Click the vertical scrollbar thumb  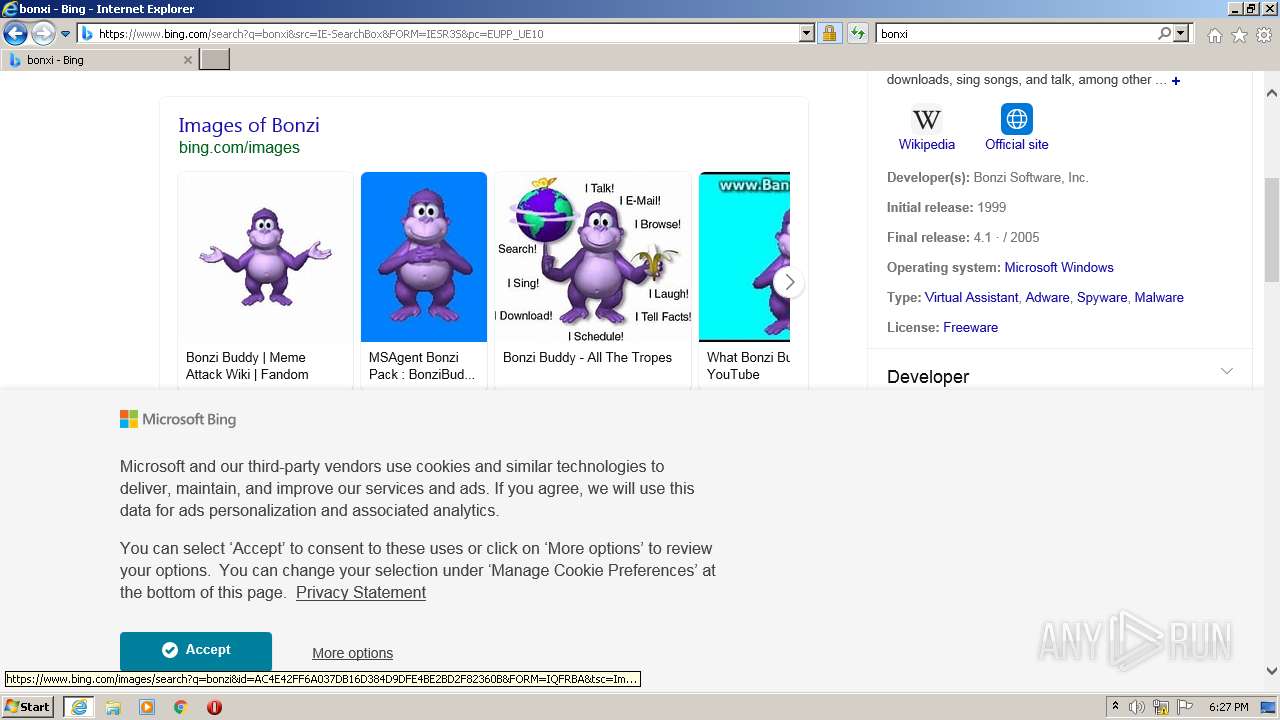1272,230
